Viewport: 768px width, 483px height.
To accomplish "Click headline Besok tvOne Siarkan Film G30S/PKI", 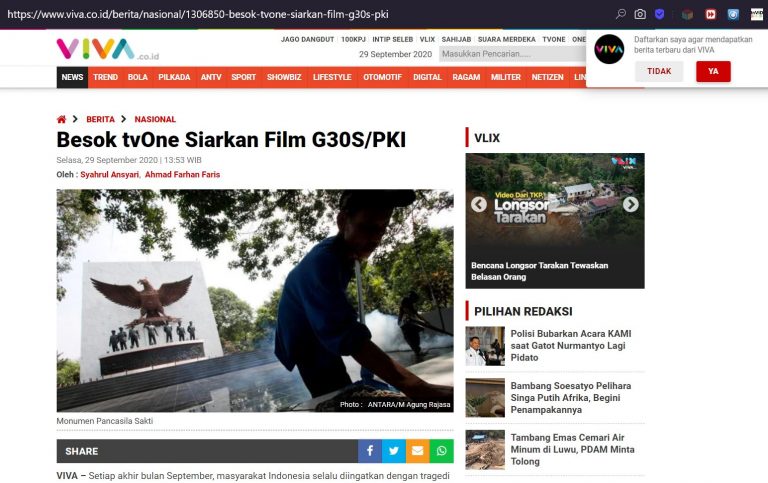I will (x=231, y=140).
